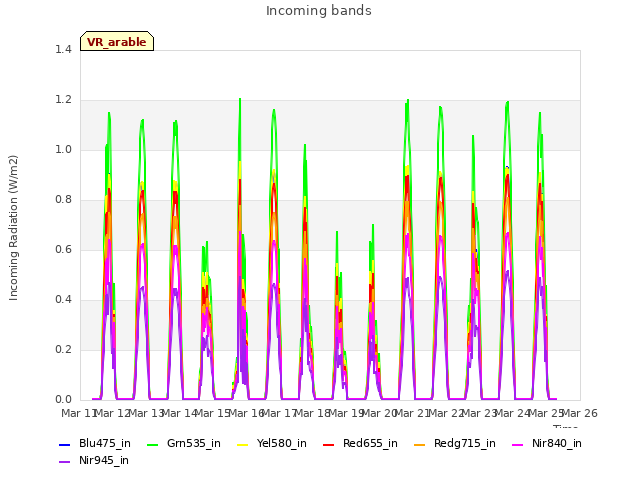Click the Mar 24 daily peak in chart
Image resolution: width=640 pixels, height=480 pixels.
pyautogui.click(x=507, y=102)
